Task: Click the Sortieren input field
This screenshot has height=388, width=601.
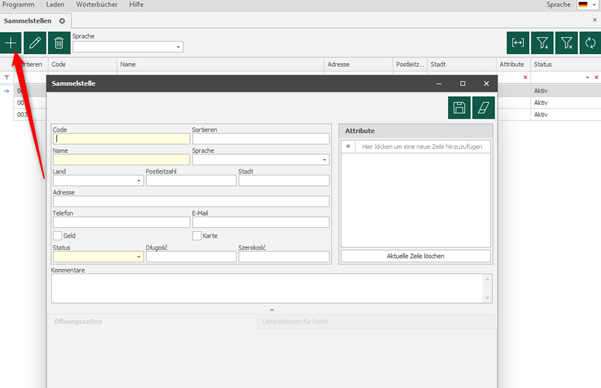Action: (261, 139)
